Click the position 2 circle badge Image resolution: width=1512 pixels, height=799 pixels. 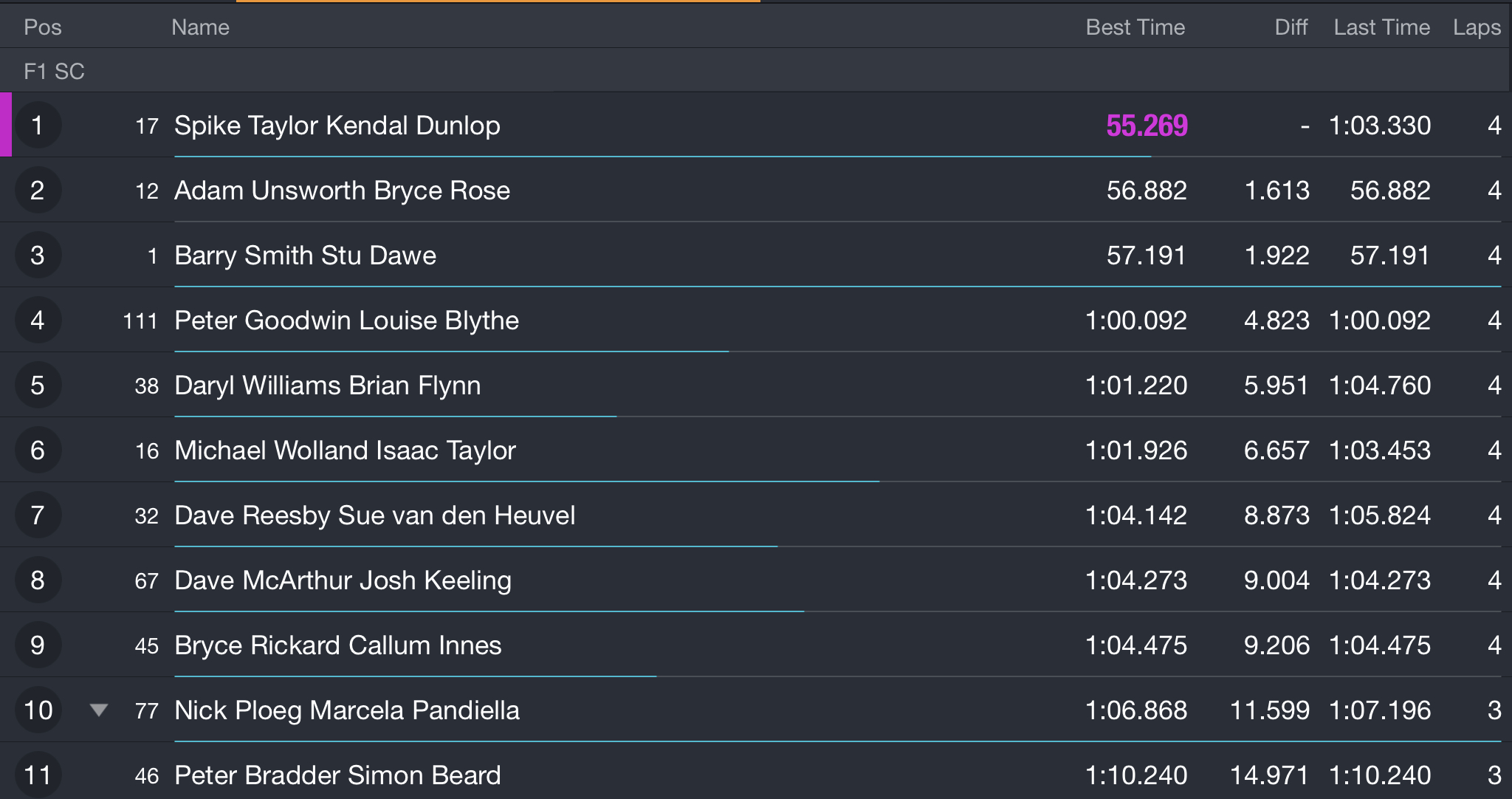click(38, 191)
